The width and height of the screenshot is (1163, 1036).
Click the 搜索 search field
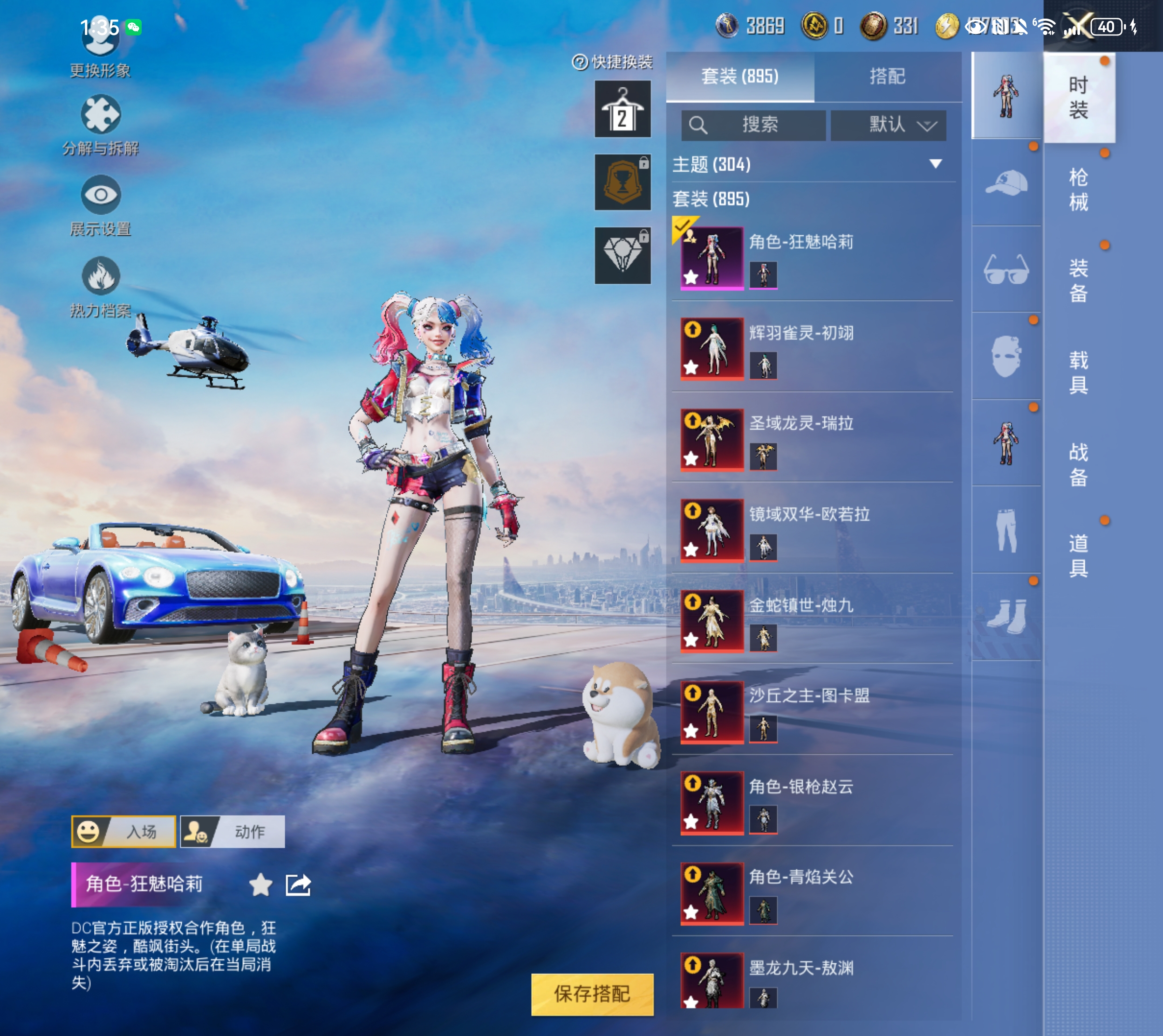754,125
